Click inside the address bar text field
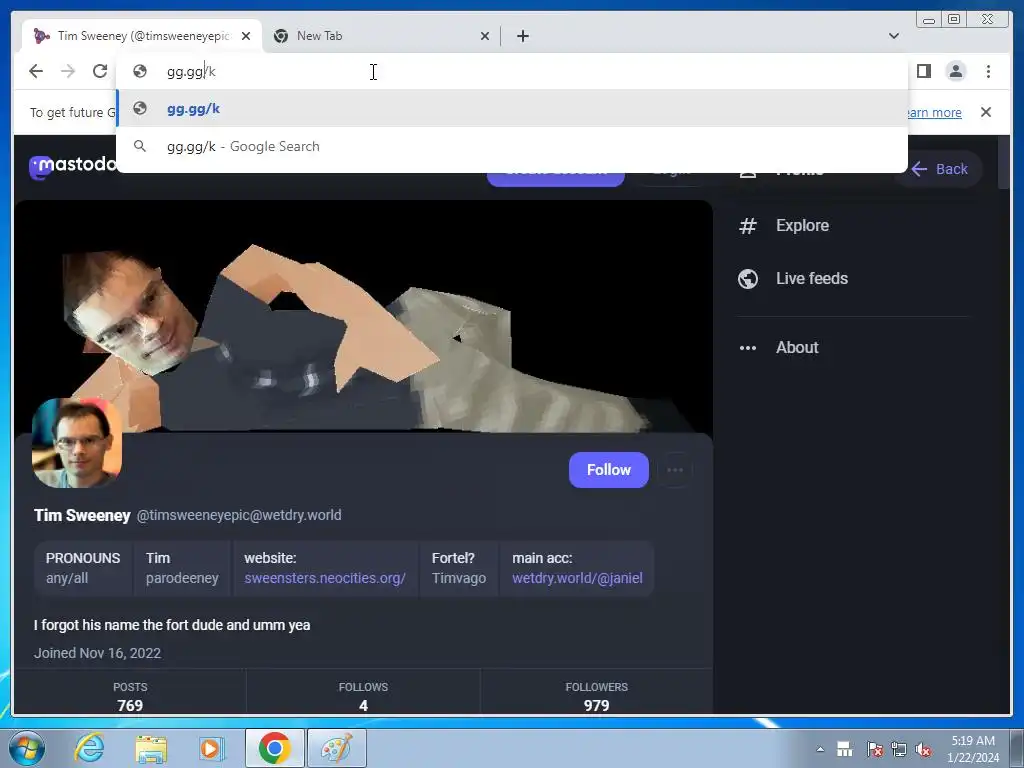1024x768 pixels. tap(513, 71)
